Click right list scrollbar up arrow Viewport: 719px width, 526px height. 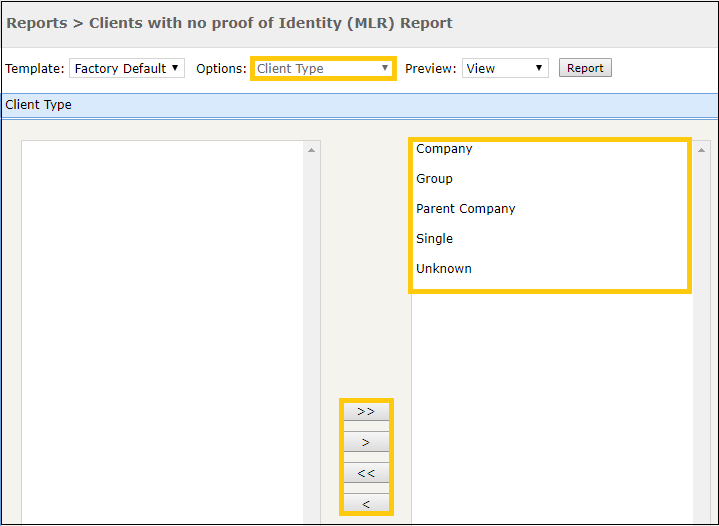point(701,150)
